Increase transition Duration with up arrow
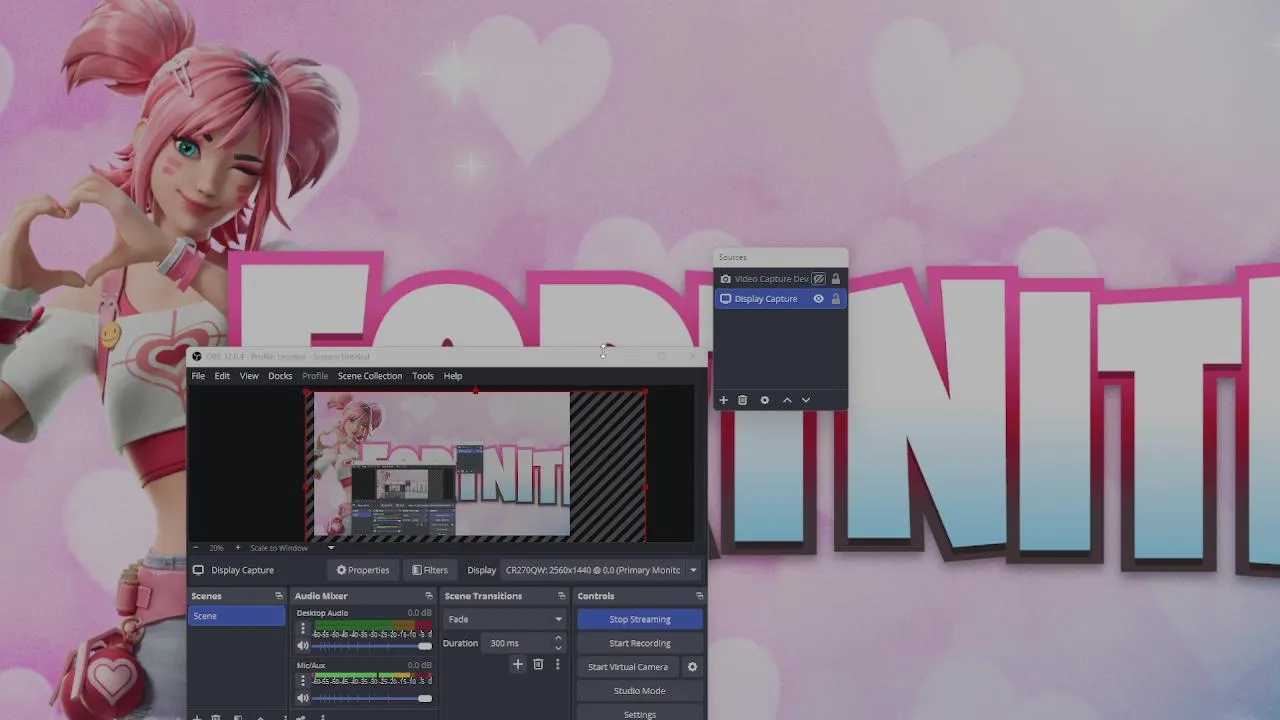The image size is (1280, 720). [x=558, y=638]
